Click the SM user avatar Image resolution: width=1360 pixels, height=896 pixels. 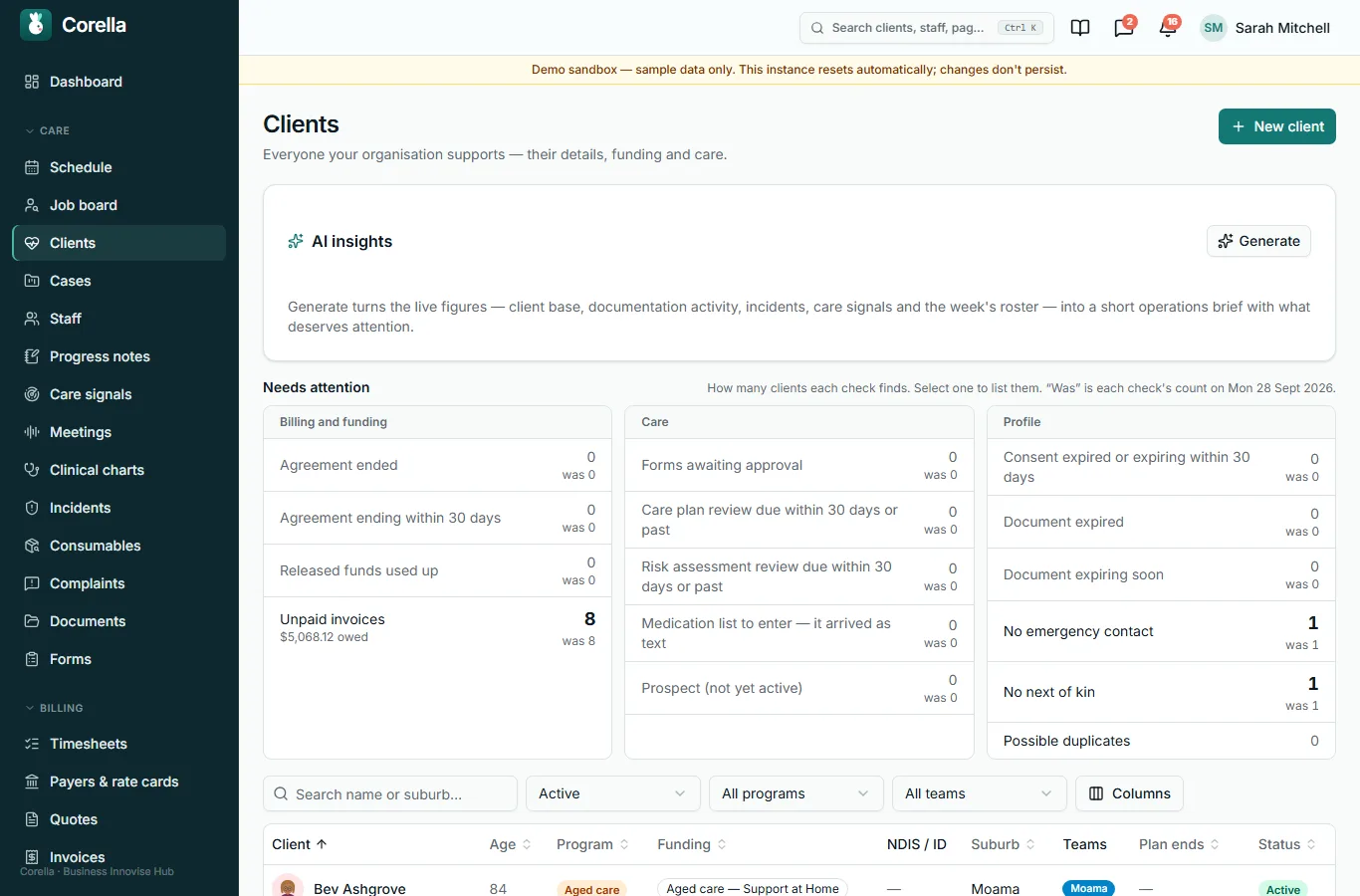point(1213,28)
